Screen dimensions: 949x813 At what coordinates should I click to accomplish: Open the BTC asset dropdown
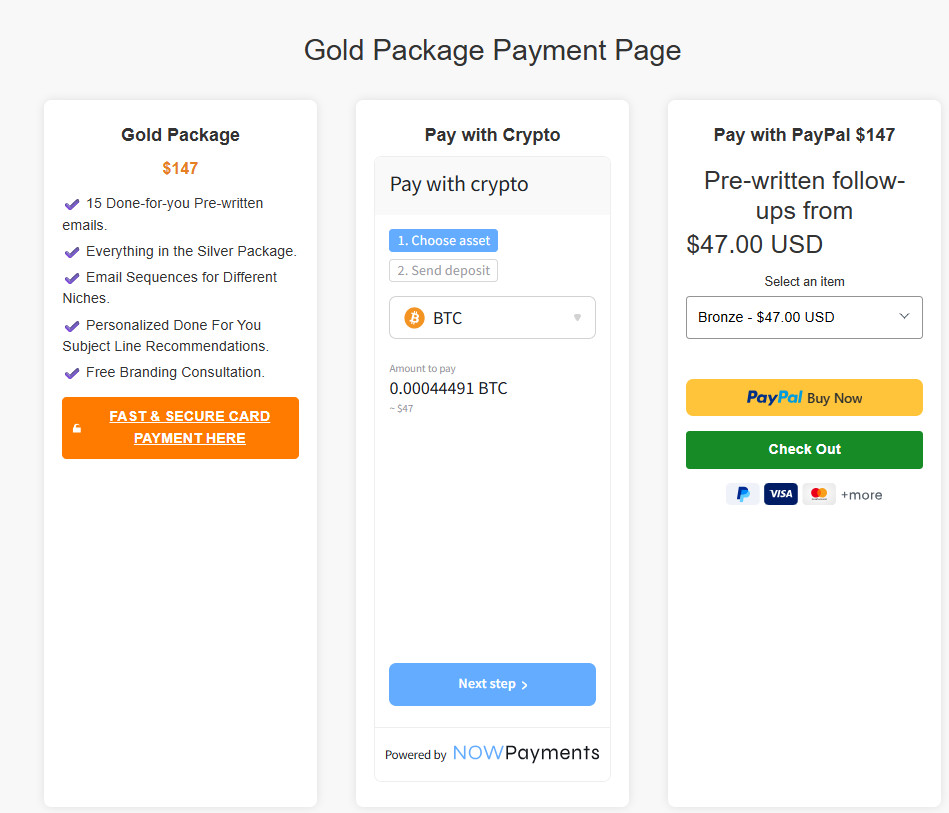[492, 318]
